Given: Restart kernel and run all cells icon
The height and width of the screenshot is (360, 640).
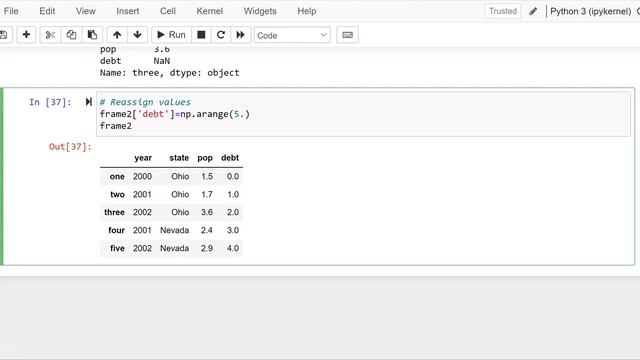Looking at the screenshot, I should pos(240,35).
